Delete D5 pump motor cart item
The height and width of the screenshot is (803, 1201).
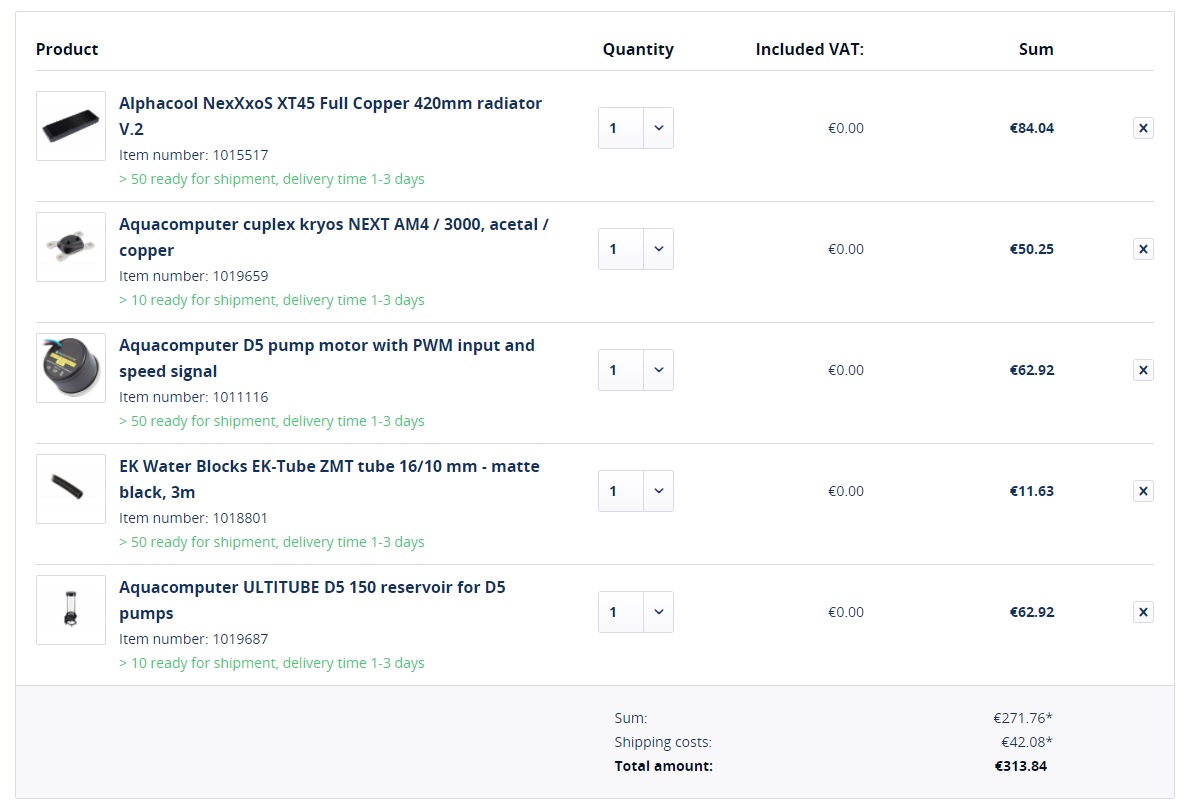pos(1143,370)
